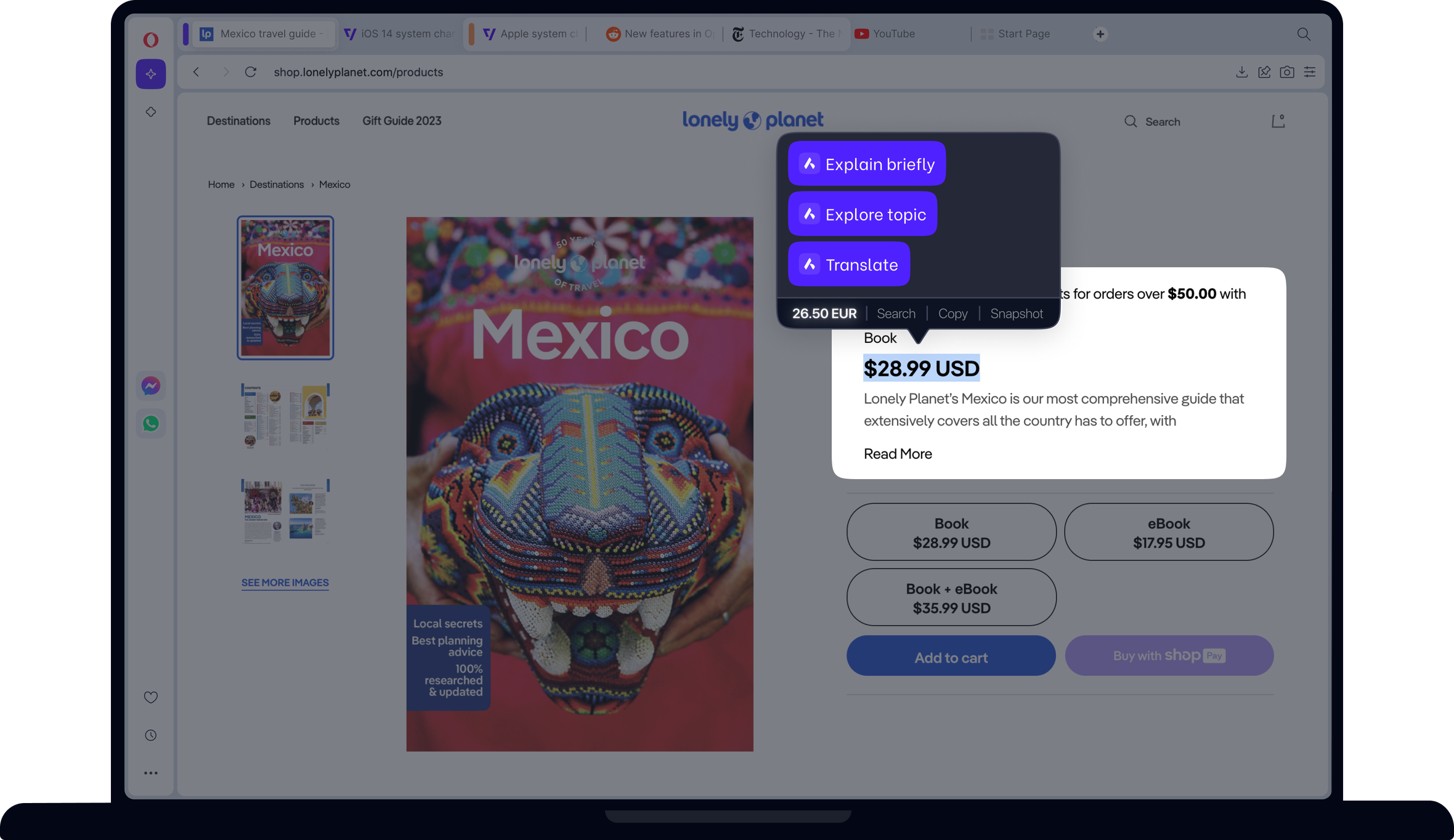The height and width of the screenshot is (840, 1454).
Task: Open sidebar options via three-dot menu
Action: click(150, 773)
